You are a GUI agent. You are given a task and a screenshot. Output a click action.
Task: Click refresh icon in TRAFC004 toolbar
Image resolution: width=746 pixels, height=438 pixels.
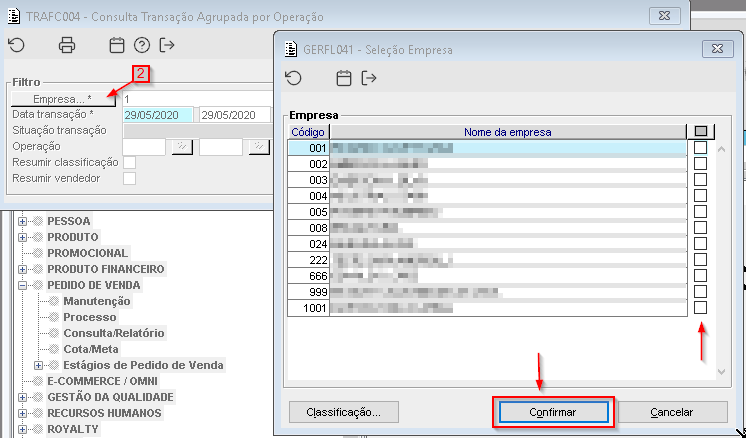17,45
